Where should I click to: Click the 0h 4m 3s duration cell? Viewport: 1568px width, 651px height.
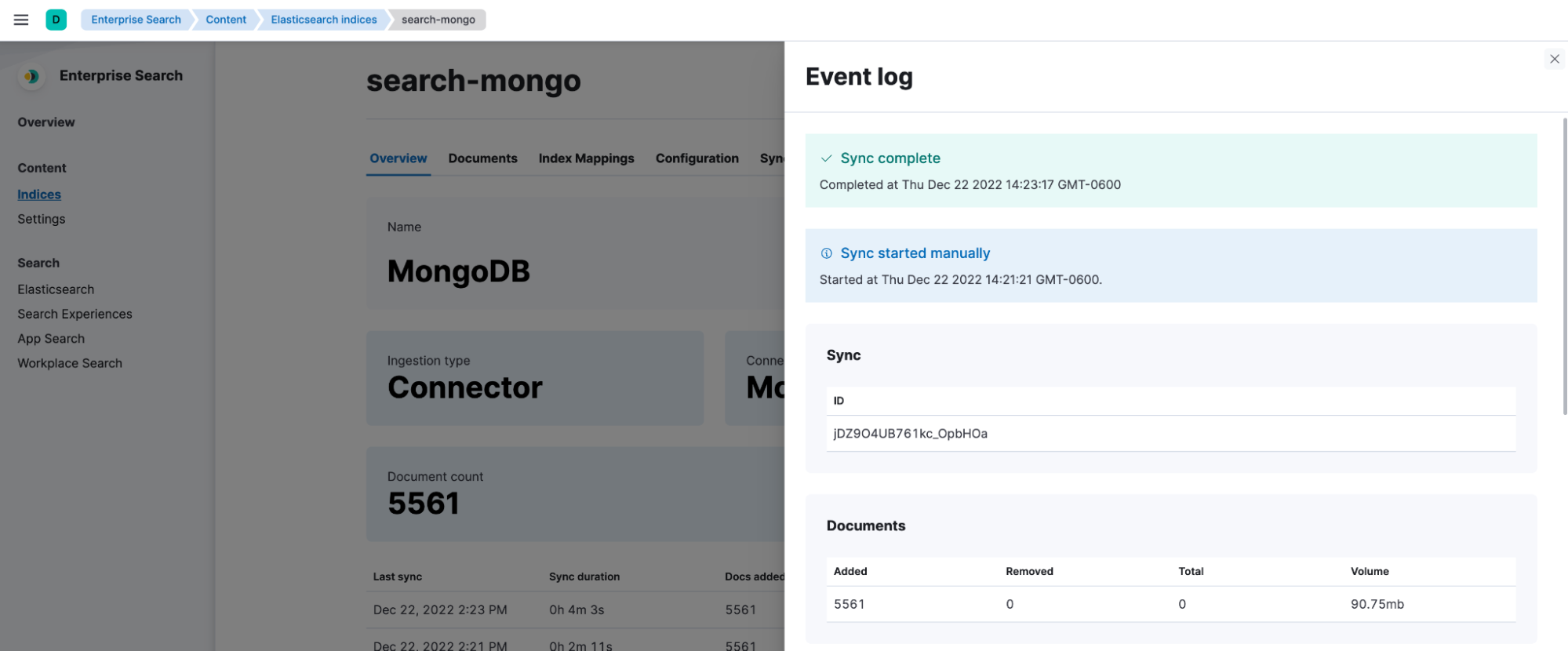click(577, 609)
